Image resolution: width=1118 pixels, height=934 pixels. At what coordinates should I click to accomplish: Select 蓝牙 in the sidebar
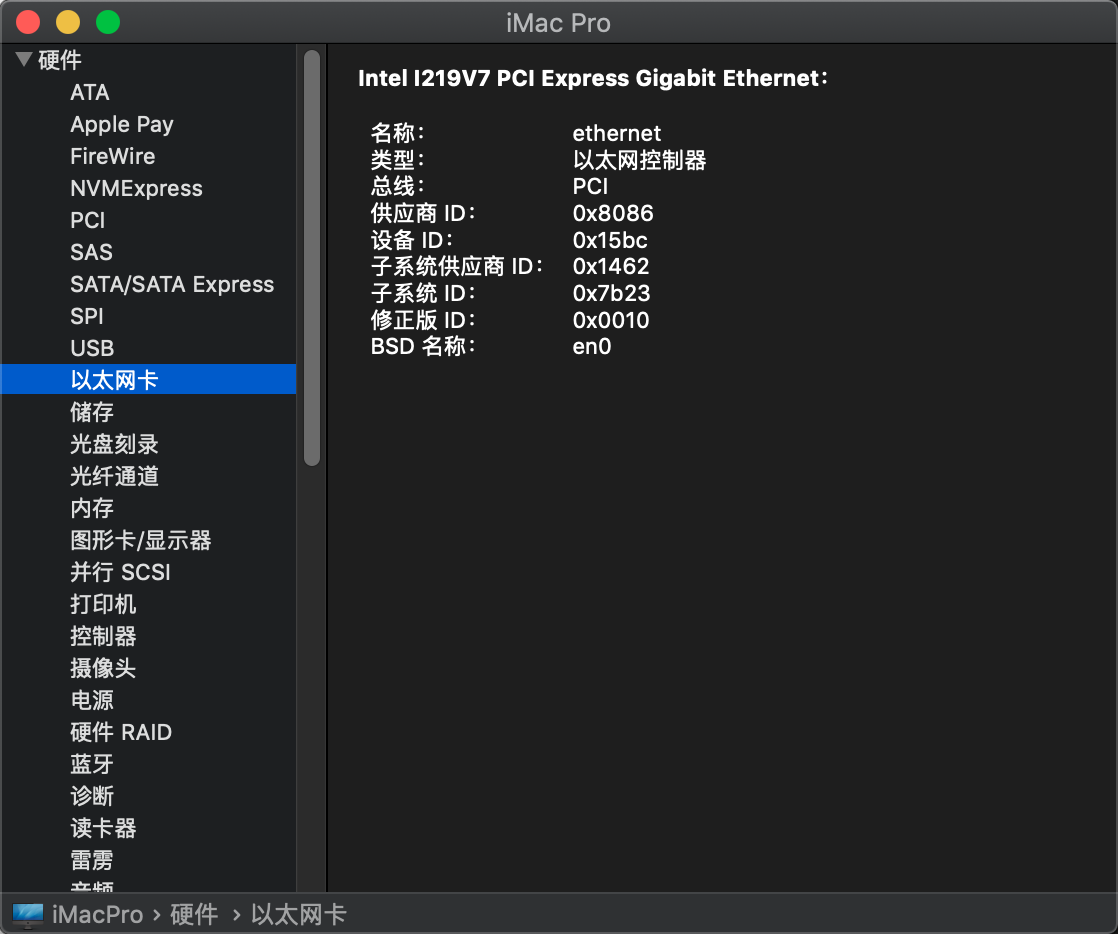coord(92,764)
